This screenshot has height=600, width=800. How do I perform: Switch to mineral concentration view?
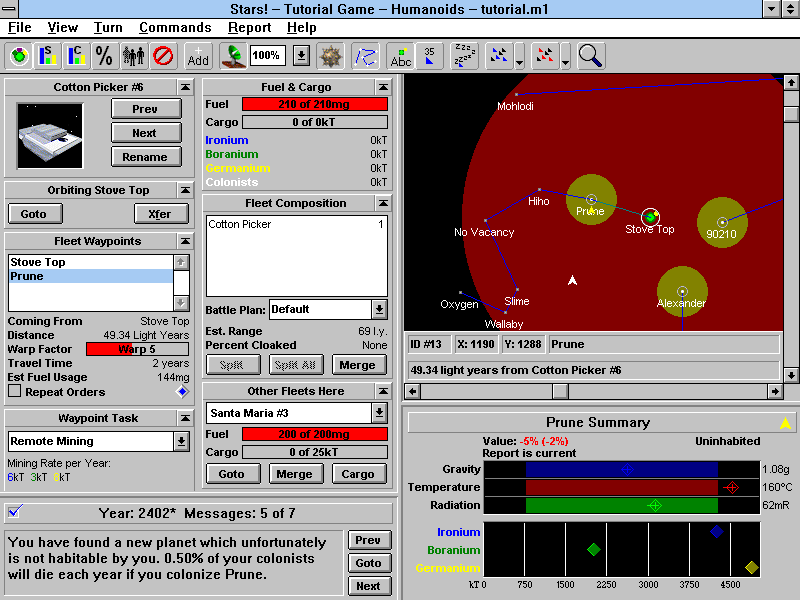pos(76,56)
